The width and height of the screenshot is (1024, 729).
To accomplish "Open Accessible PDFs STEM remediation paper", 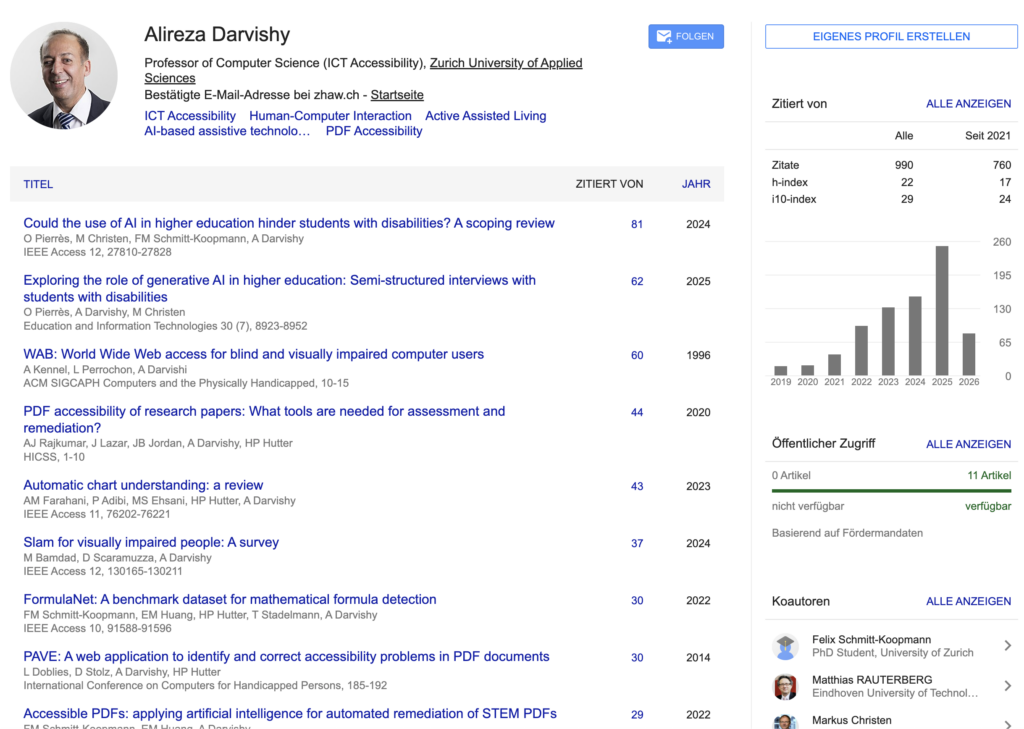I will 290,713.
